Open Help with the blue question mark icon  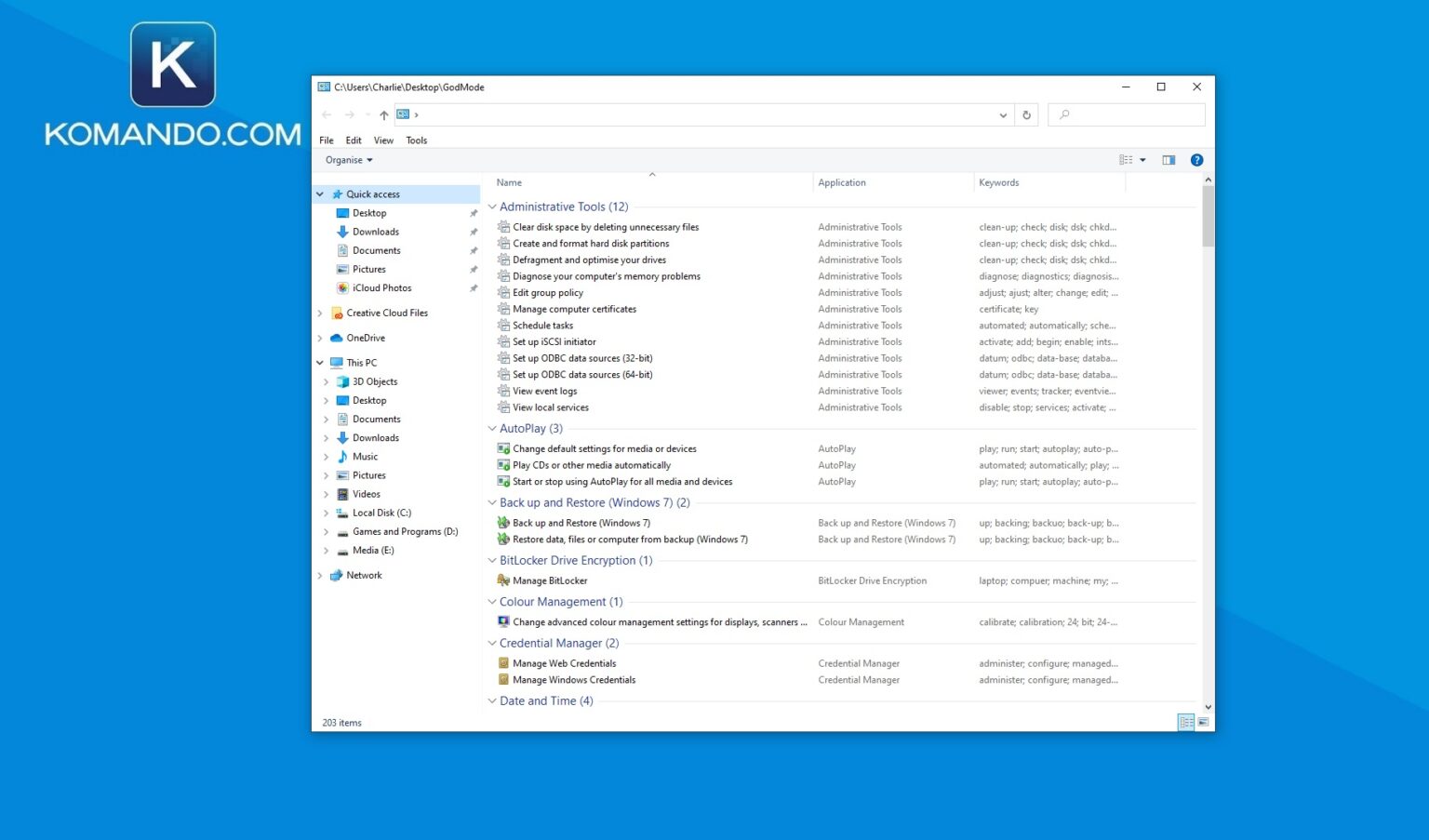click(x=1197, y=159)
